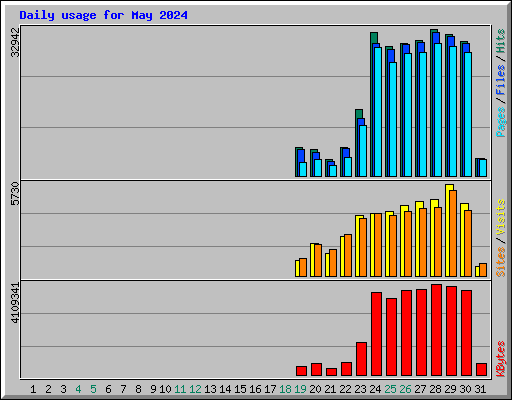Click the day 28 cyan pages bar

coord(438,110)
